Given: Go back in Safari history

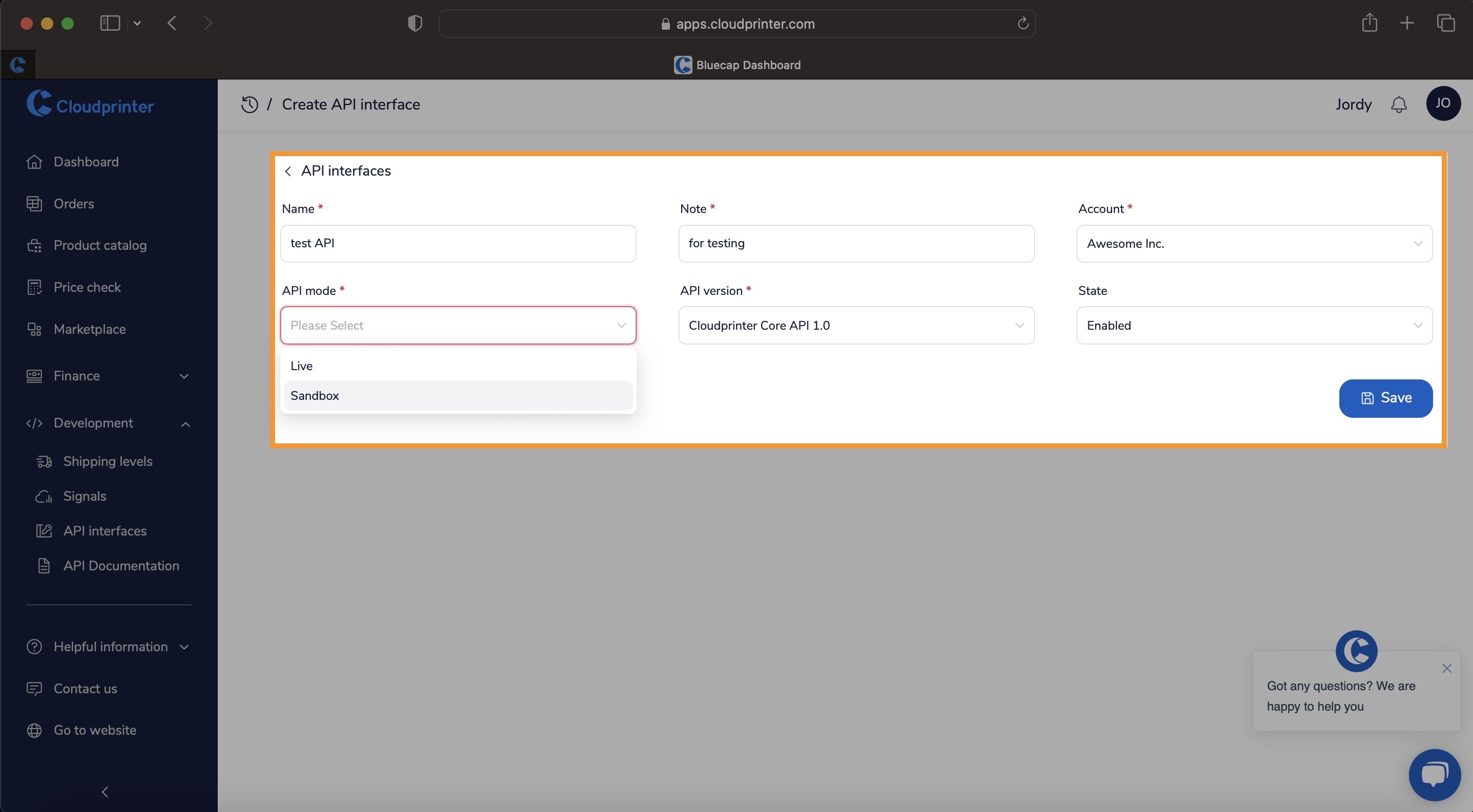Looking at the screenshot, I should tap(172, 23).
